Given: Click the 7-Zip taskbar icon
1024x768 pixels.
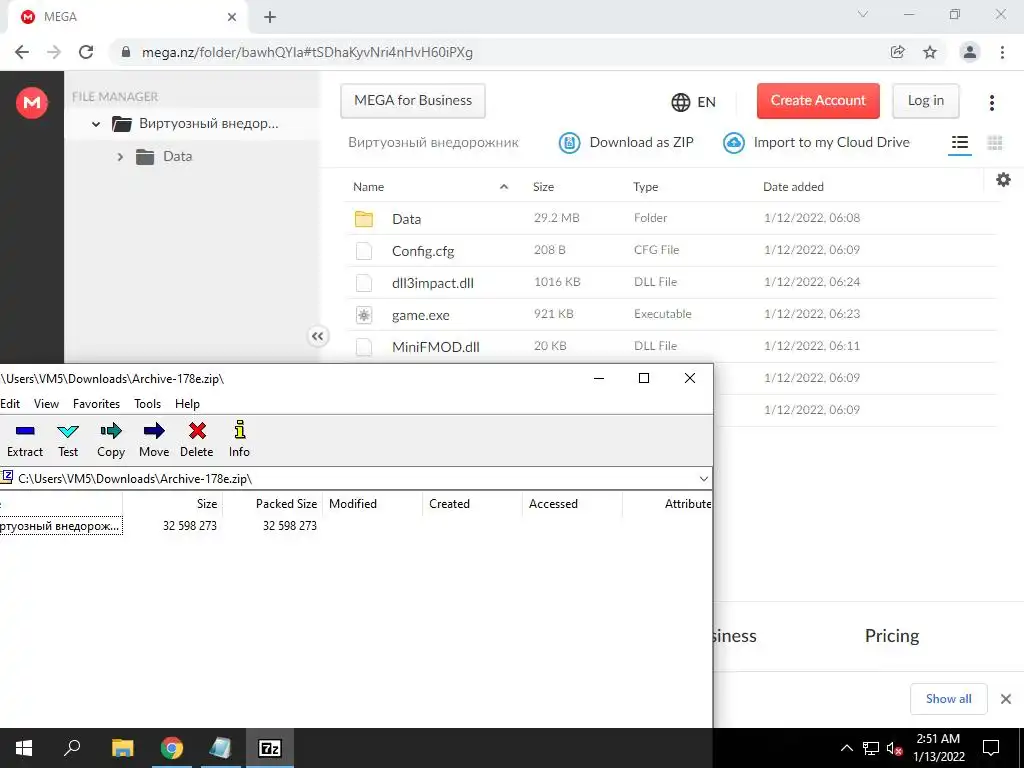Looking at the screenshot, I should [x=270, y=748].
